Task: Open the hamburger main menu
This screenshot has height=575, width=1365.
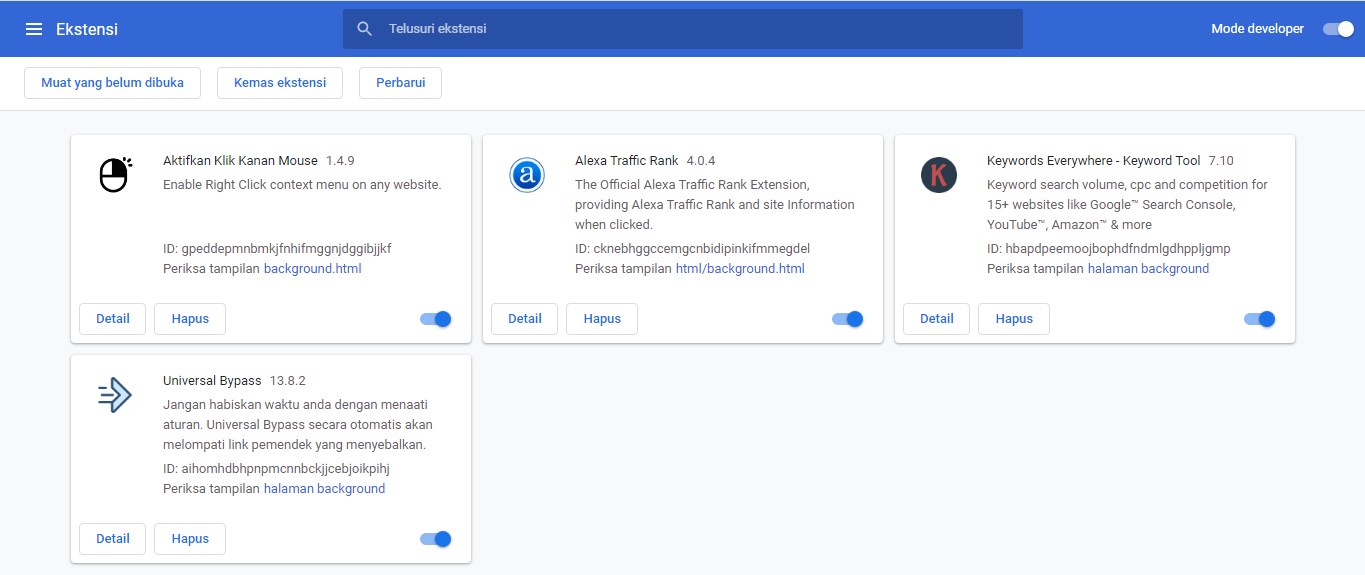Action: (x=34, y=29)
